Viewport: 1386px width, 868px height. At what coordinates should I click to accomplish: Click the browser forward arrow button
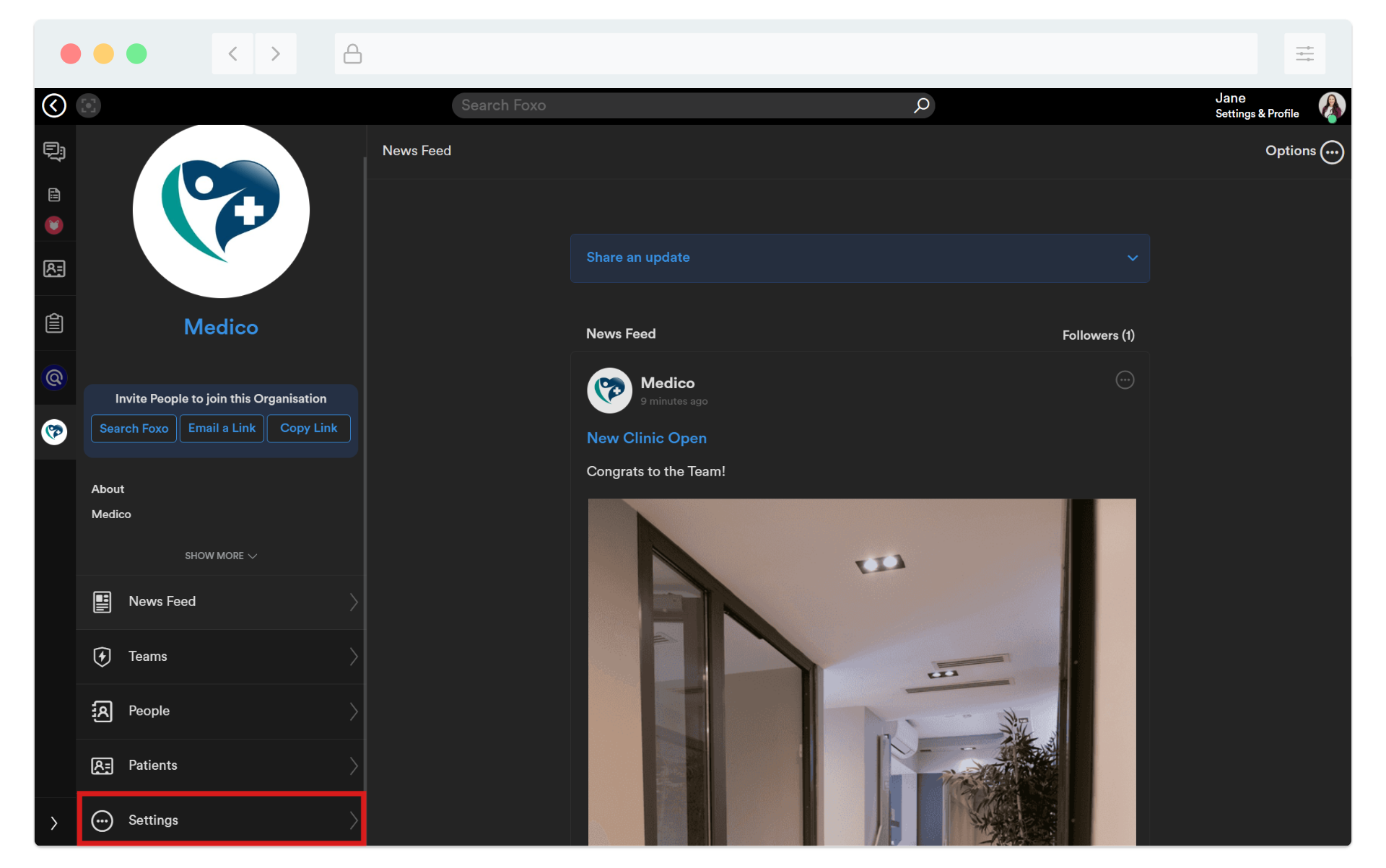(276, 54)
